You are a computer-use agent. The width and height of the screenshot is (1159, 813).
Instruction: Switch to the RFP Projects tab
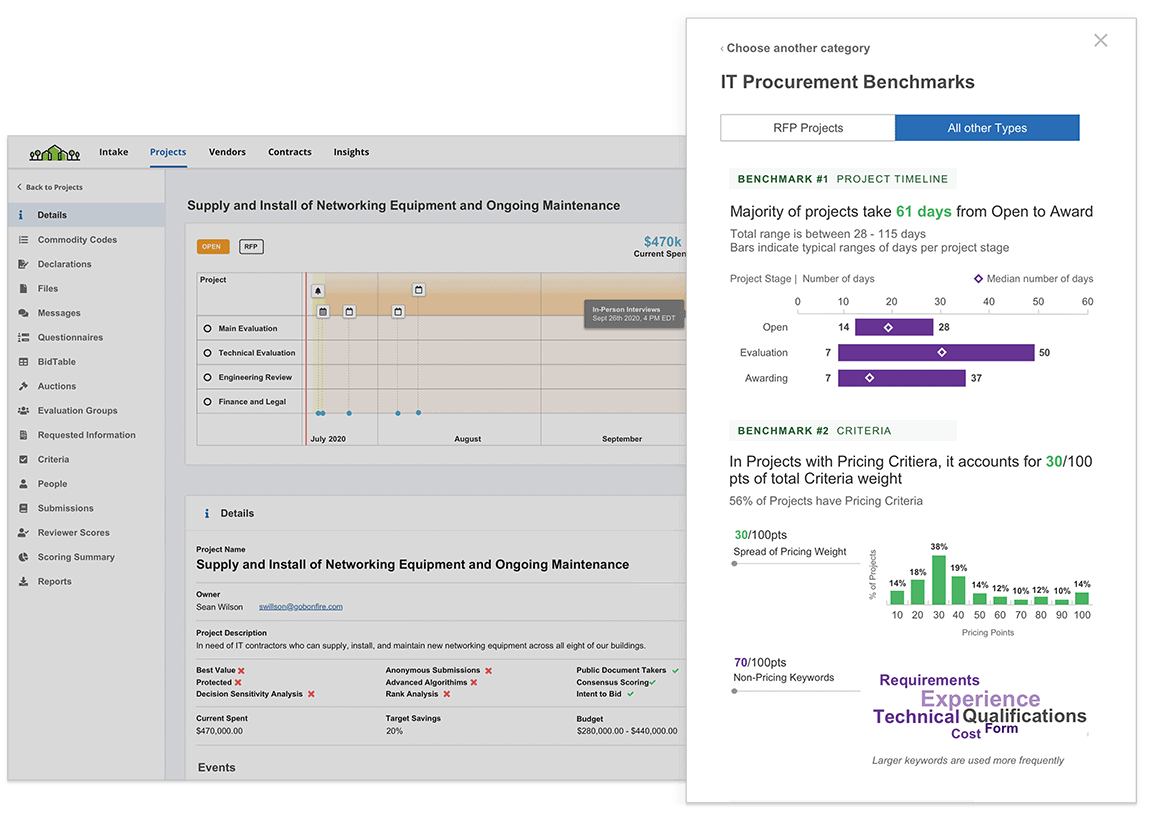tap(807, 128)
